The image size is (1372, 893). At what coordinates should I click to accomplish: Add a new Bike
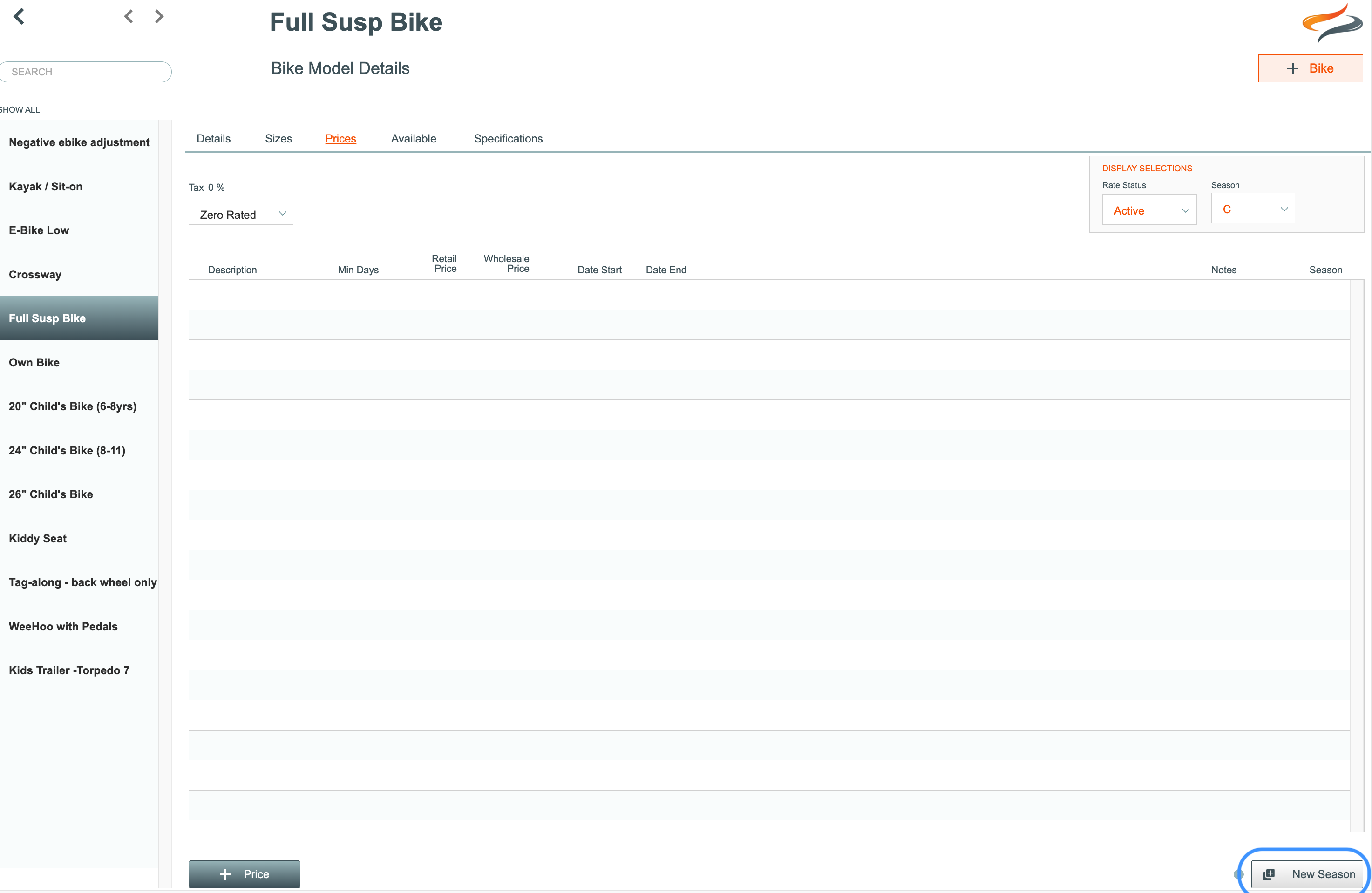[x=1311, y=68]
